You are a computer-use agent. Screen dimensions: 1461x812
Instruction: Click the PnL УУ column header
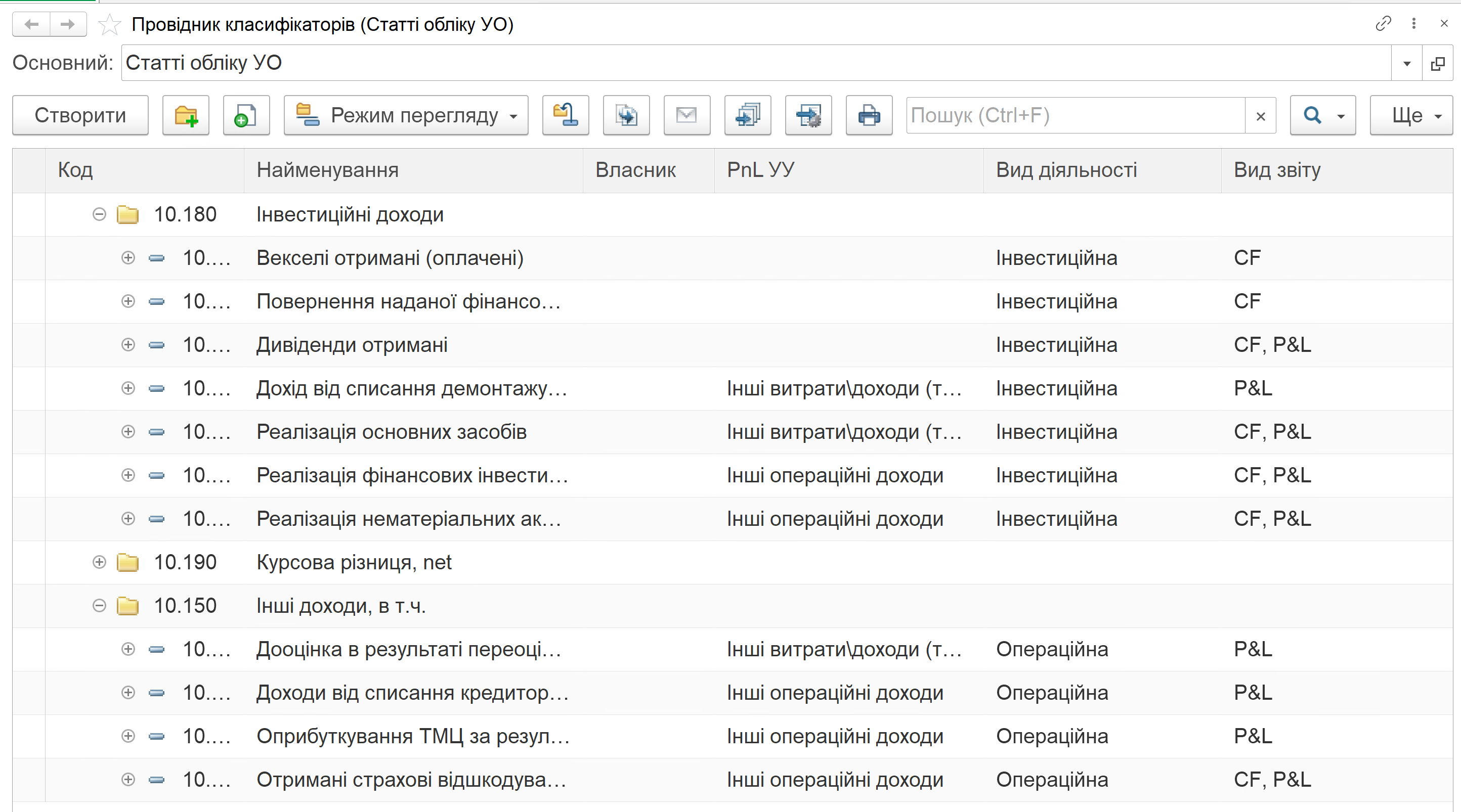pos(849,170)
